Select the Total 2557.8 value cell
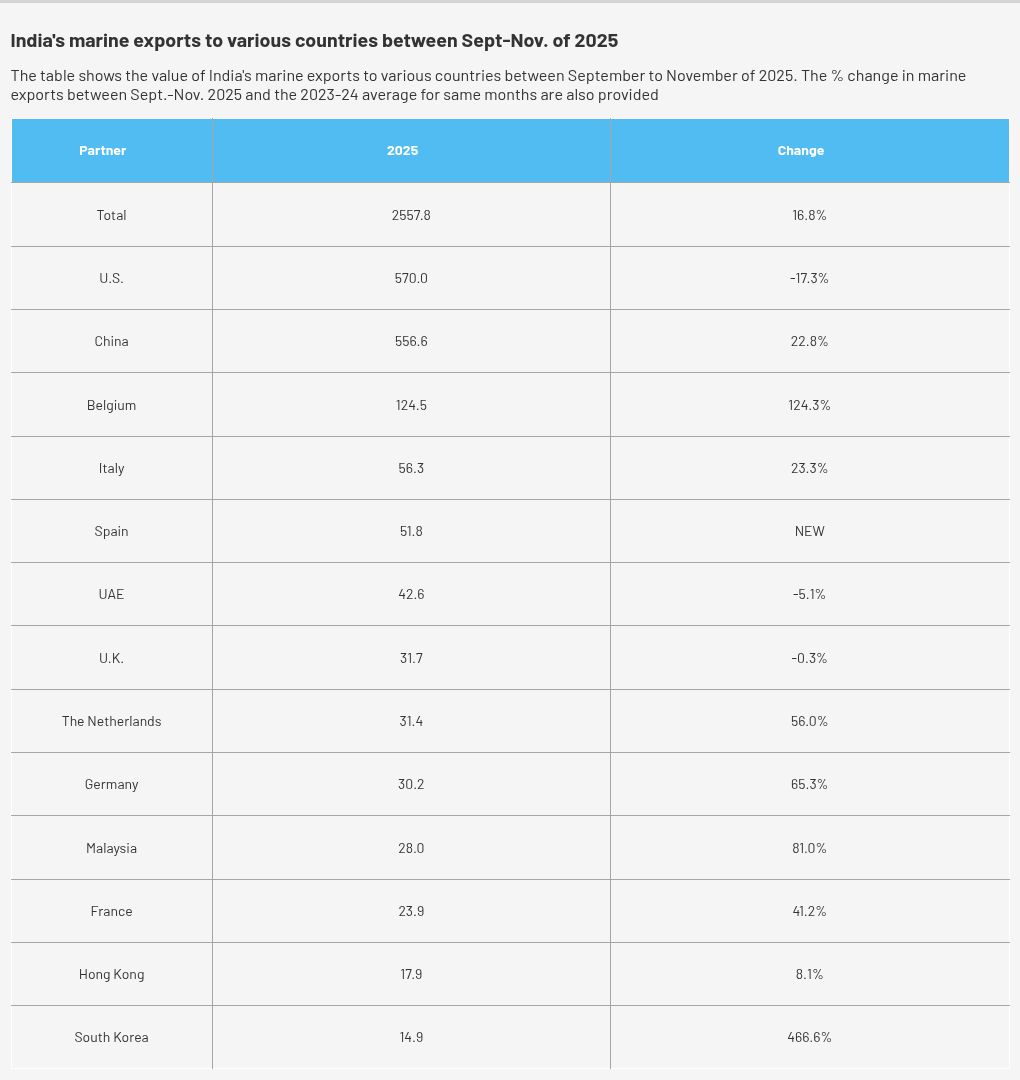This screenshot has width=1020, height=1080. tap(411, 215)
